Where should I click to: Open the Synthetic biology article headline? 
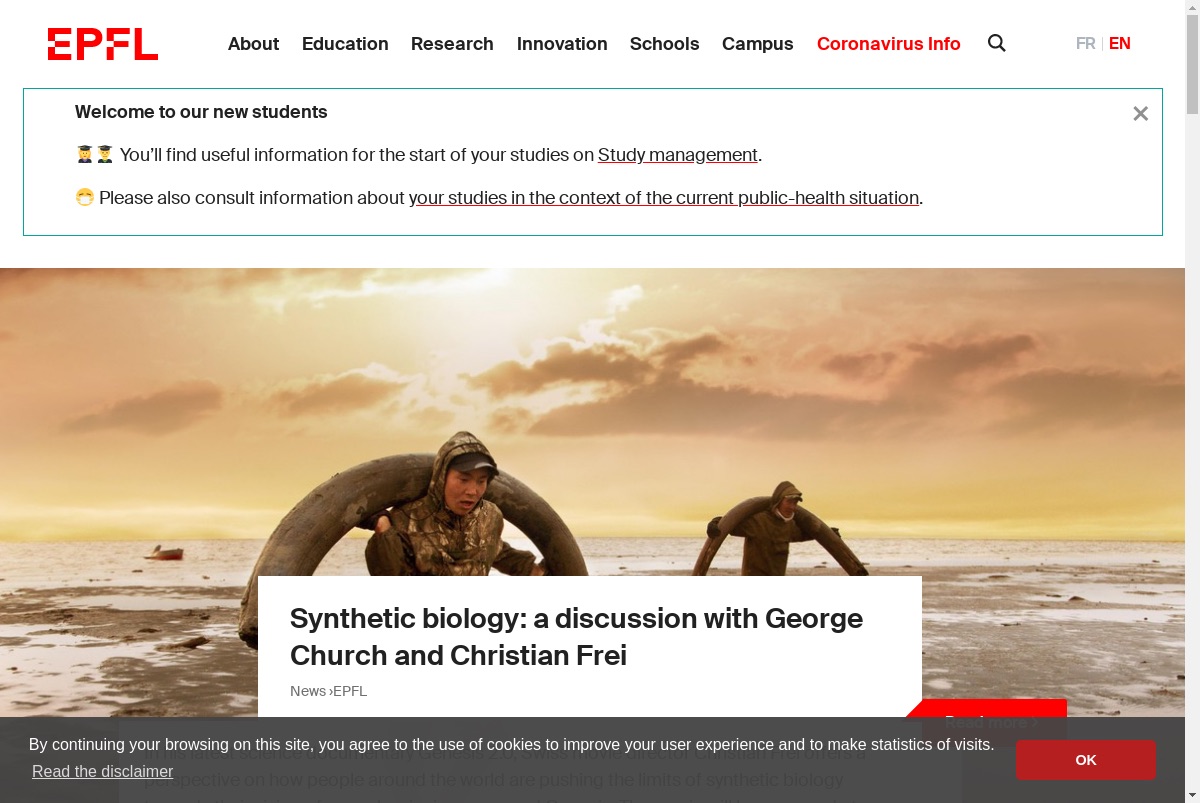[576, 636]
